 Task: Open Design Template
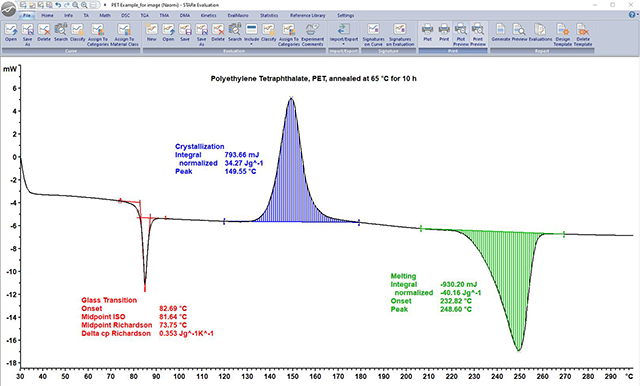[x=562, y=34]
